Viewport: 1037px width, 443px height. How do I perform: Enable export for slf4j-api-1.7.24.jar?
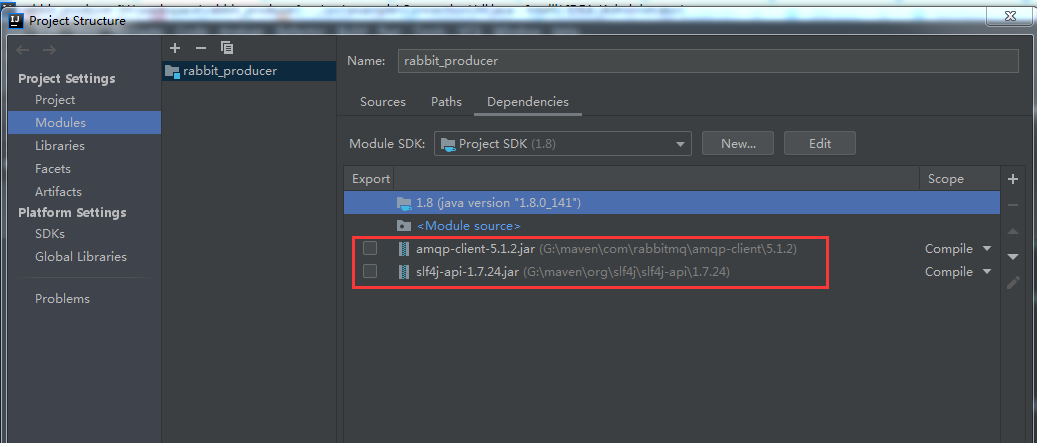coord(370,271)
